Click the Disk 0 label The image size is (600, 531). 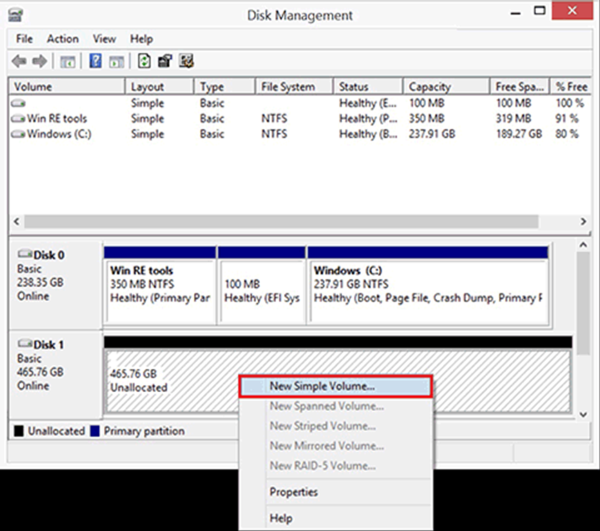(x=49, y=255)
